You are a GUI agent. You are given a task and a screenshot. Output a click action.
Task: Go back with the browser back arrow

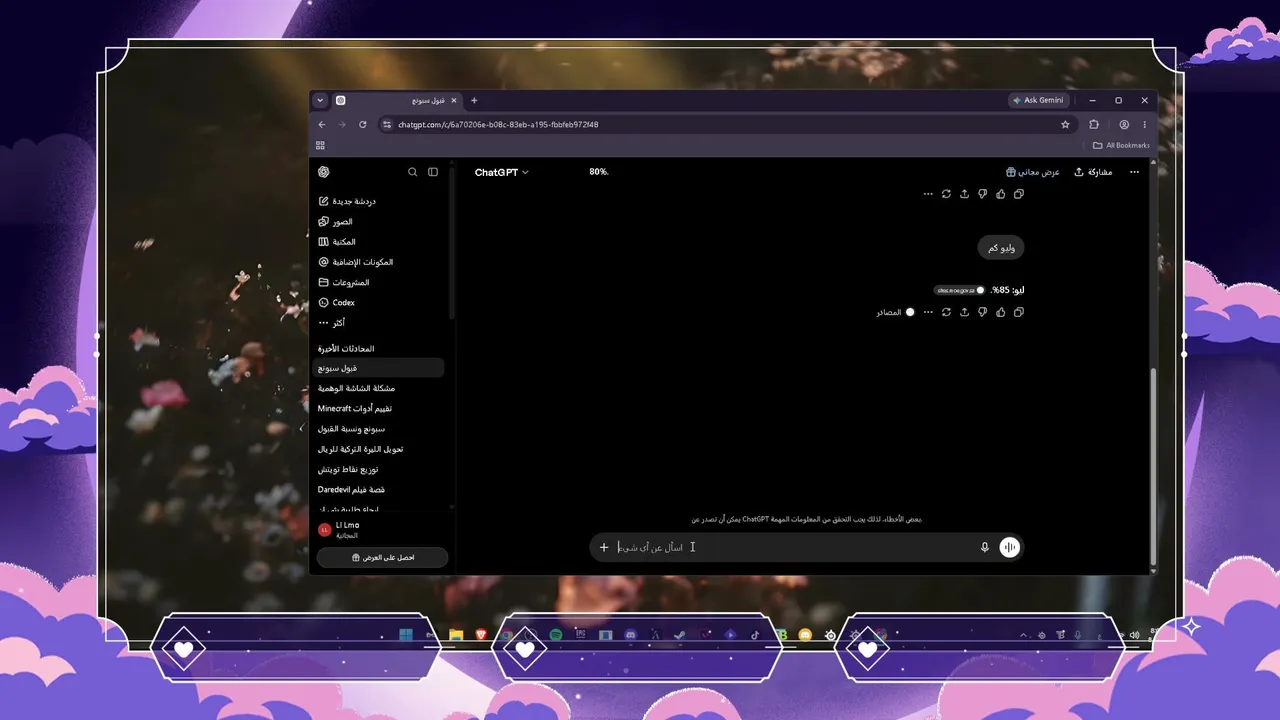click(322, 125)
